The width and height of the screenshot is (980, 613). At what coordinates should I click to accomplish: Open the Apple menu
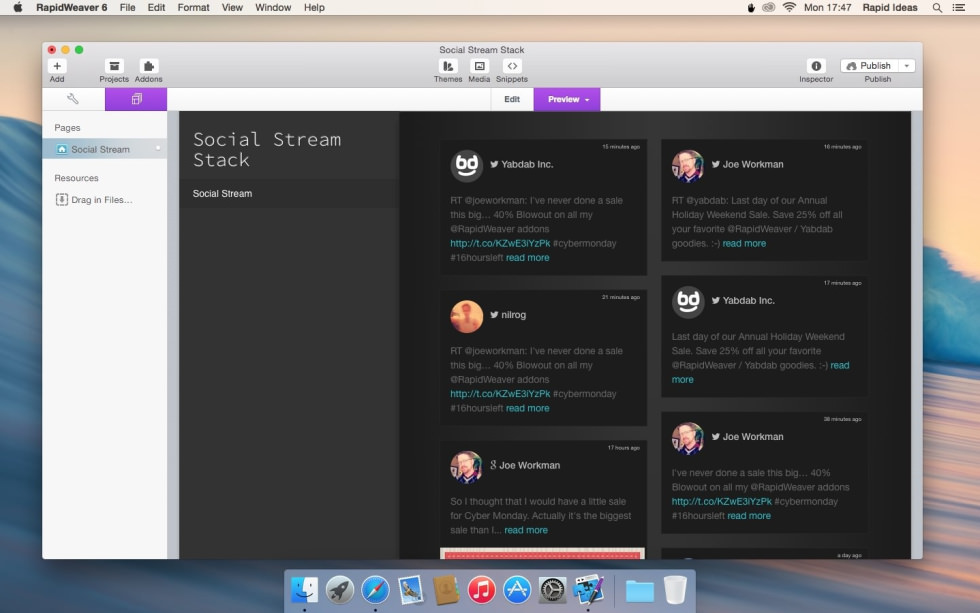click(18, 7)
